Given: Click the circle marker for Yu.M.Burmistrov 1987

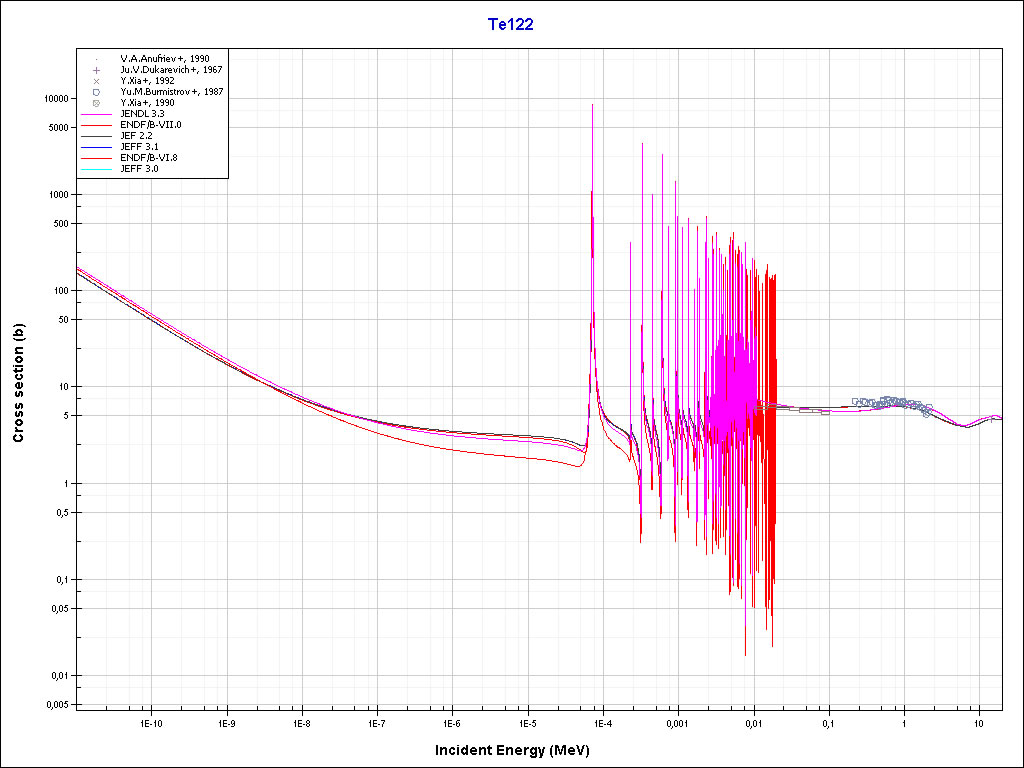Looking at the screenshot, I should (x=96, y=92).
